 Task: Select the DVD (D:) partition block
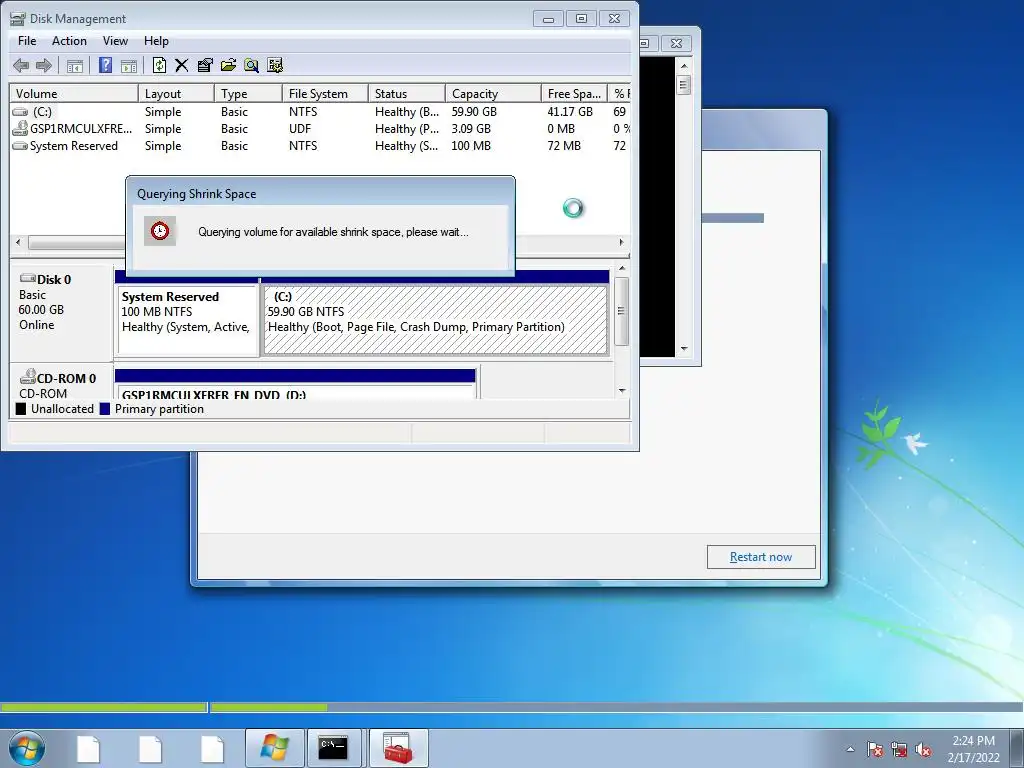(x=295, y=384)
